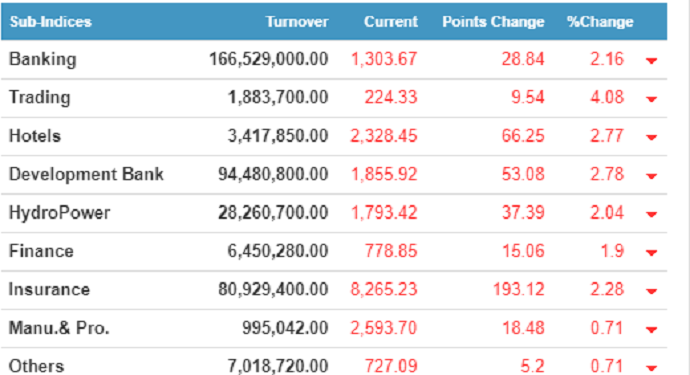Click the Banking turnover 166,529,000.00
Image resolution: width=690 pixels, height=375 pixels.
[x=269, y=59]
